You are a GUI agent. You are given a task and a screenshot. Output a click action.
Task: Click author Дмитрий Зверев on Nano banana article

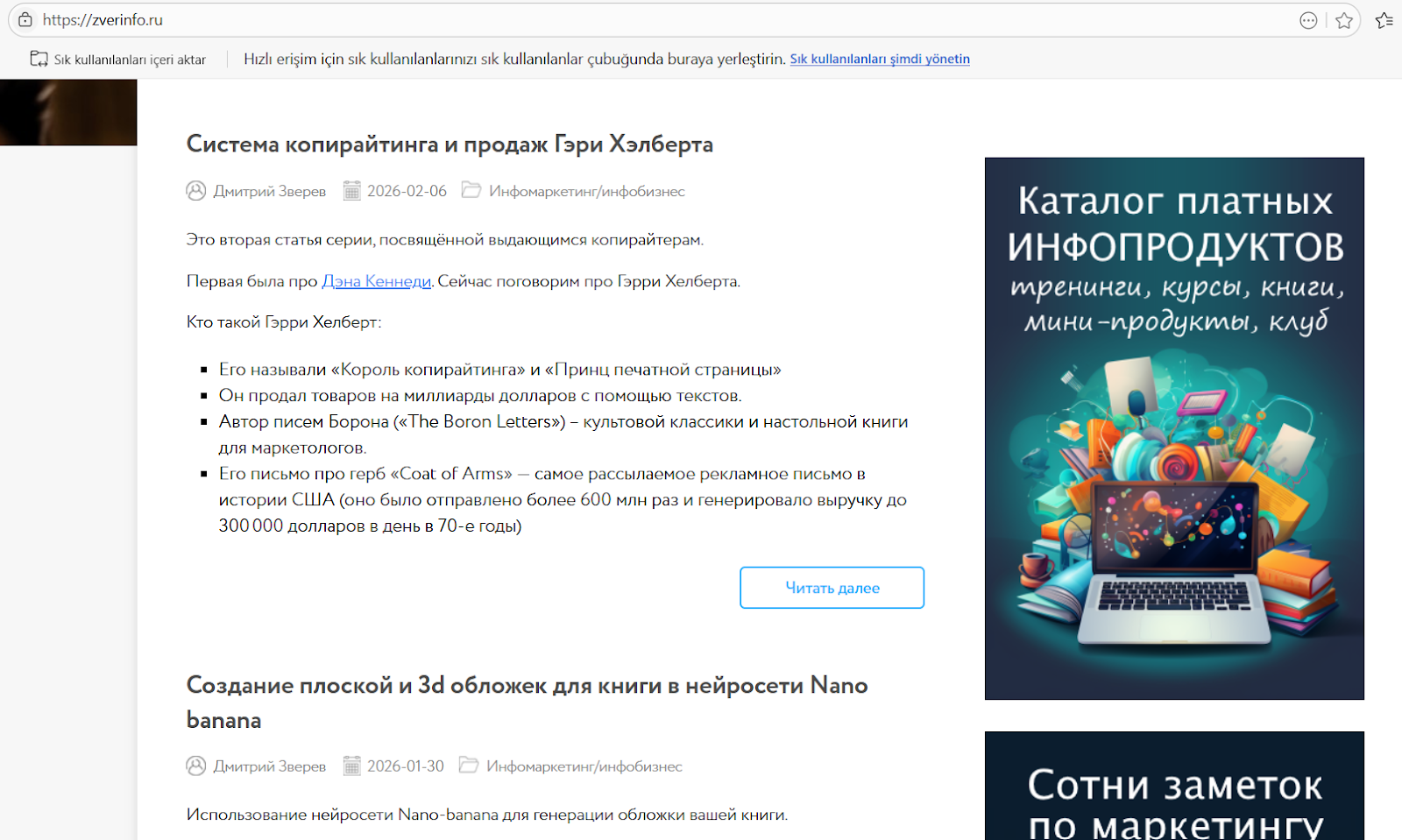pyautogui.click(x=270, y=766)
